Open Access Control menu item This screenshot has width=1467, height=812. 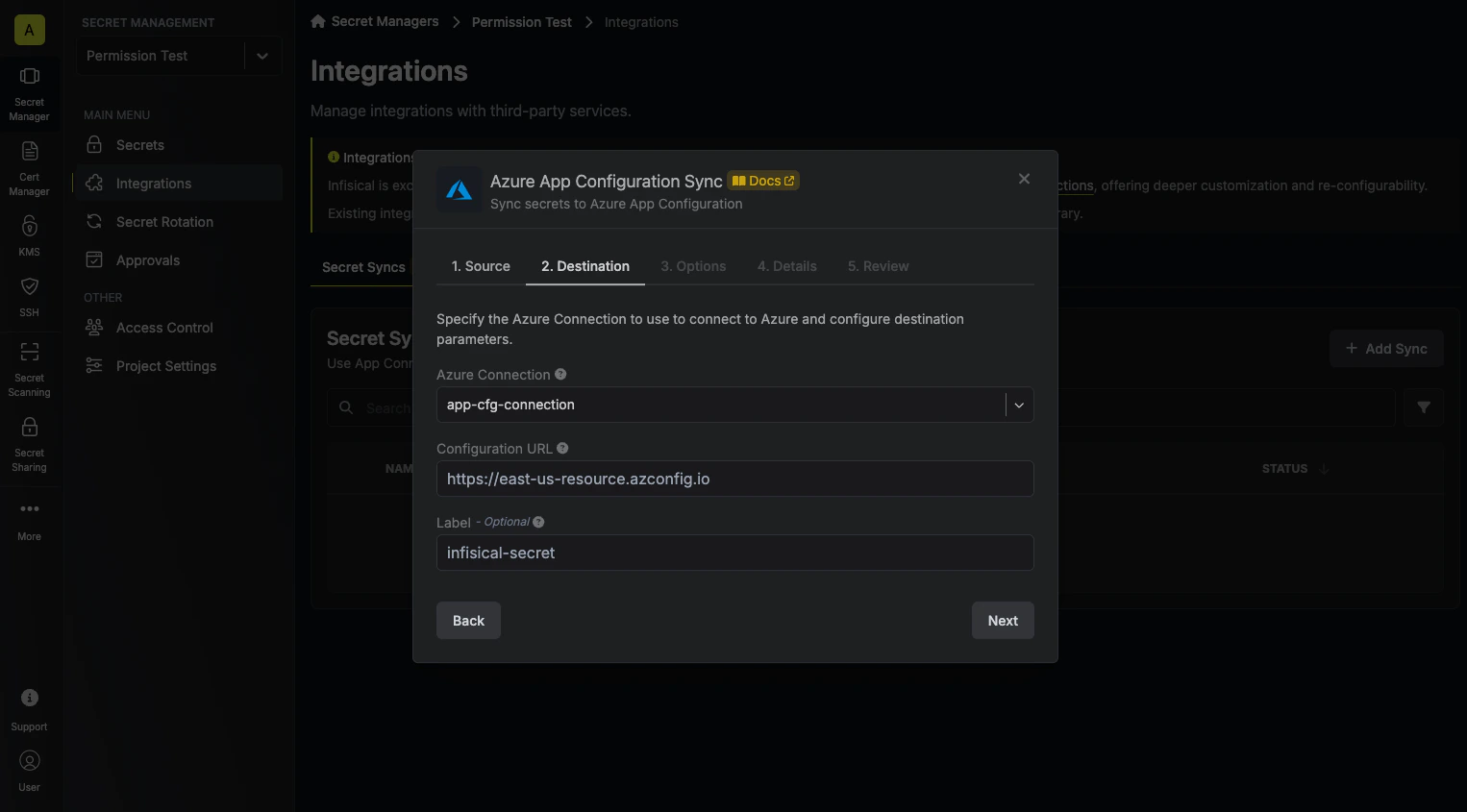[x=179, y=328]
